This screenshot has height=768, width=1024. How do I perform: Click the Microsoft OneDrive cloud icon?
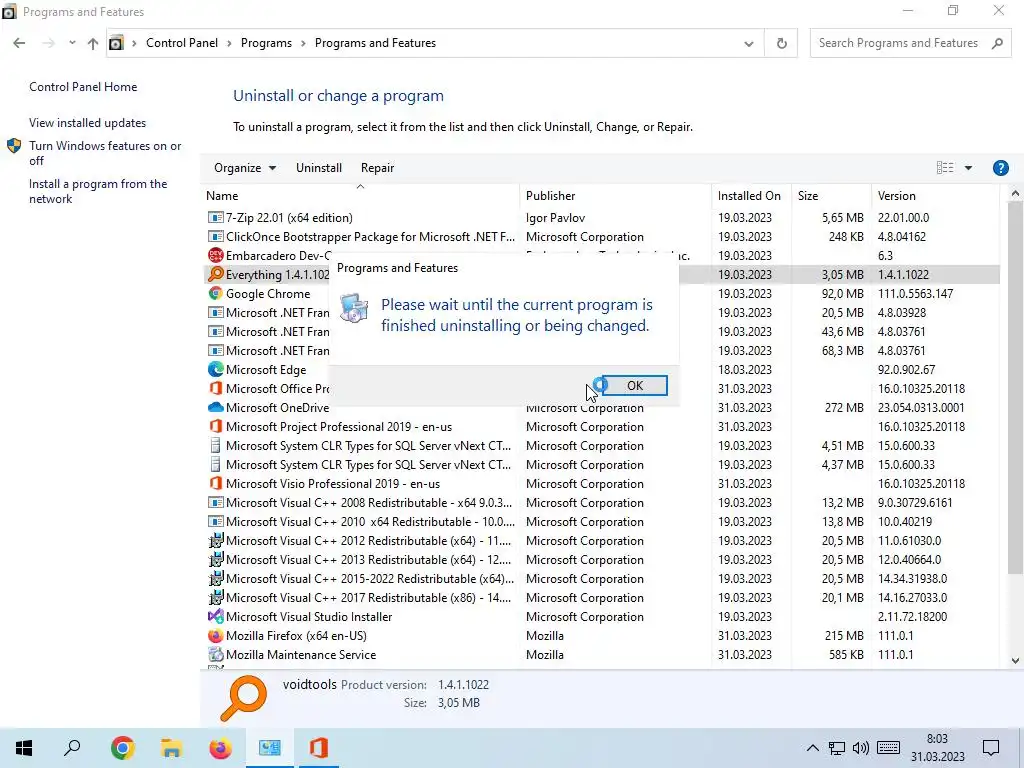(215, 408)
